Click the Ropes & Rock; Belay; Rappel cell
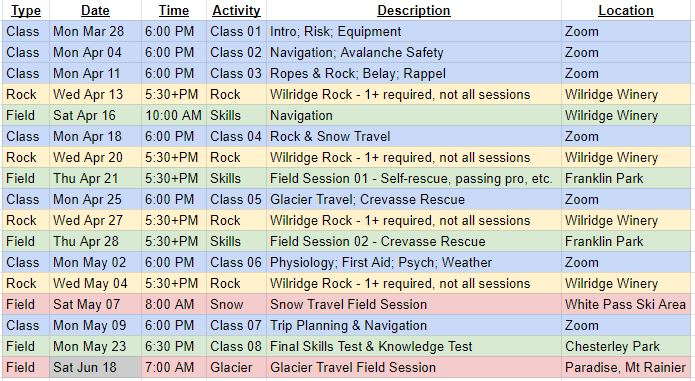The height and width of the screenshot is (381, 695). (x=414, y=74)
